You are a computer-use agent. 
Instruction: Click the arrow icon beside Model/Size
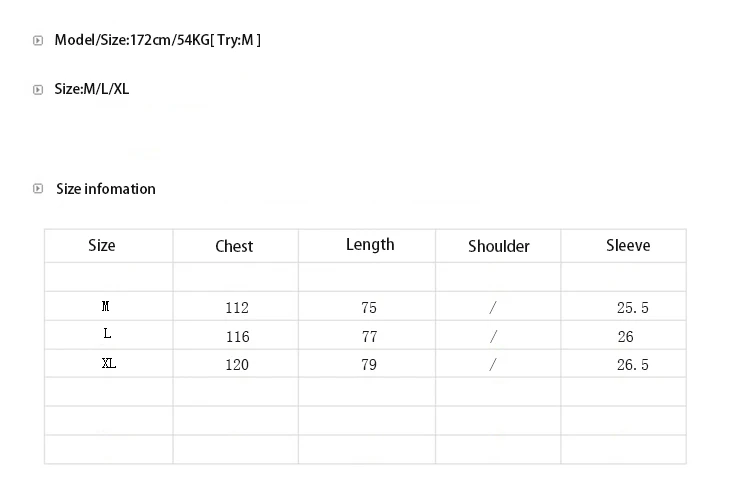(38, 41)
